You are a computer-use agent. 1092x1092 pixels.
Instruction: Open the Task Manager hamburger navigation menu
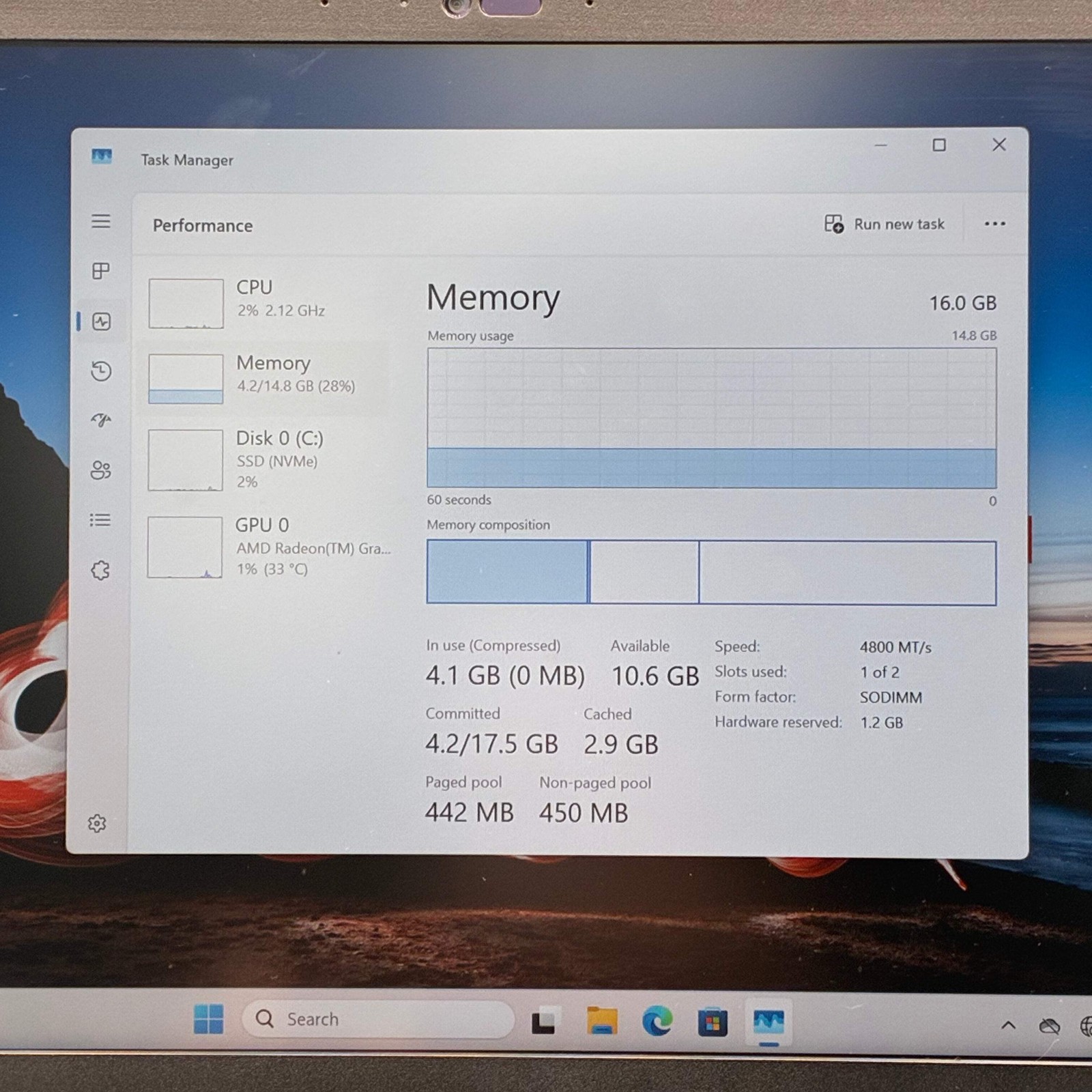click(x=101, y=221)
